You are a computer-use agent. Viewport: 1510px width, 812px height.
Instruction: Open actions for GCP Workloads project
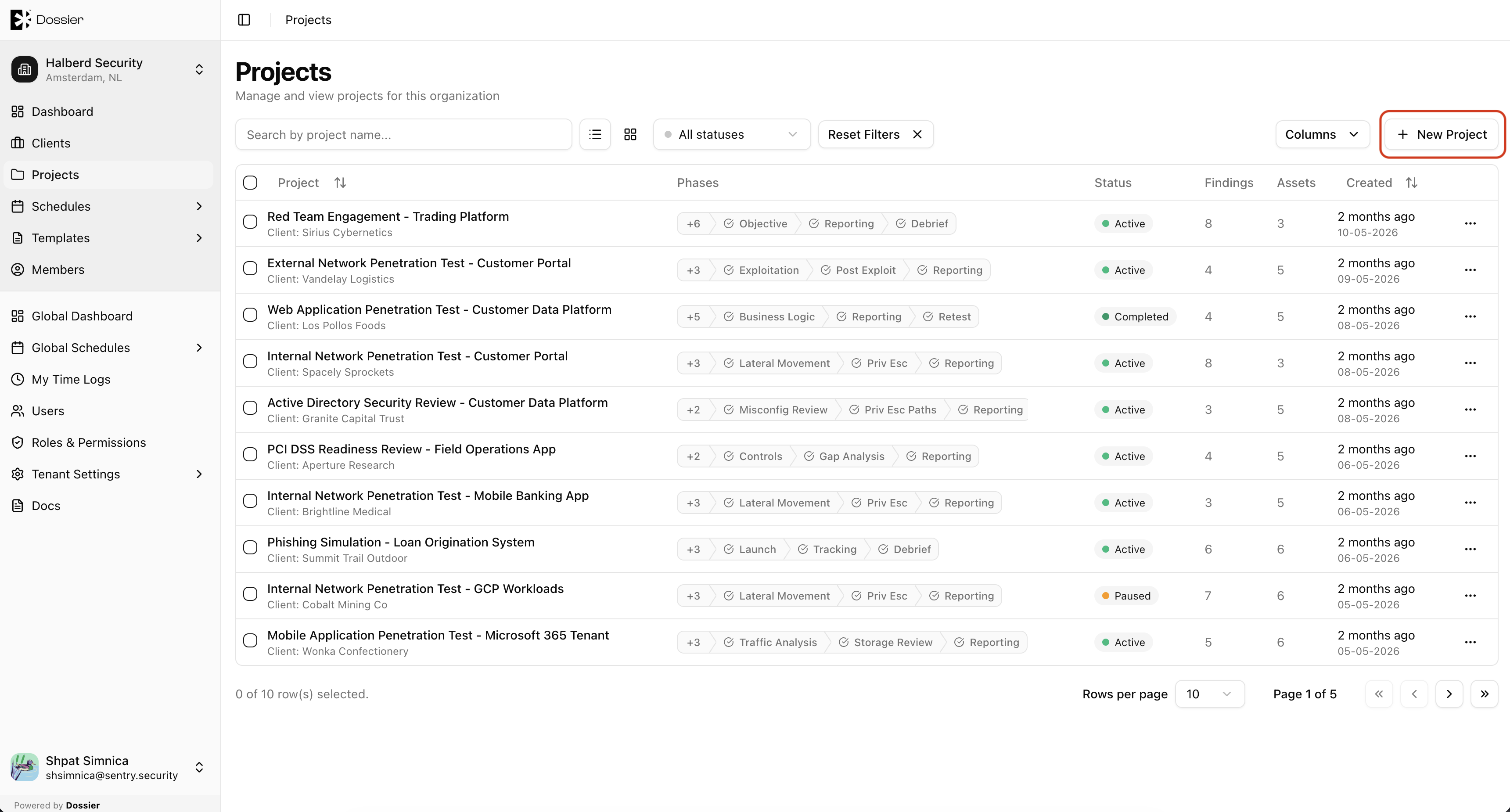(1470, 596)
